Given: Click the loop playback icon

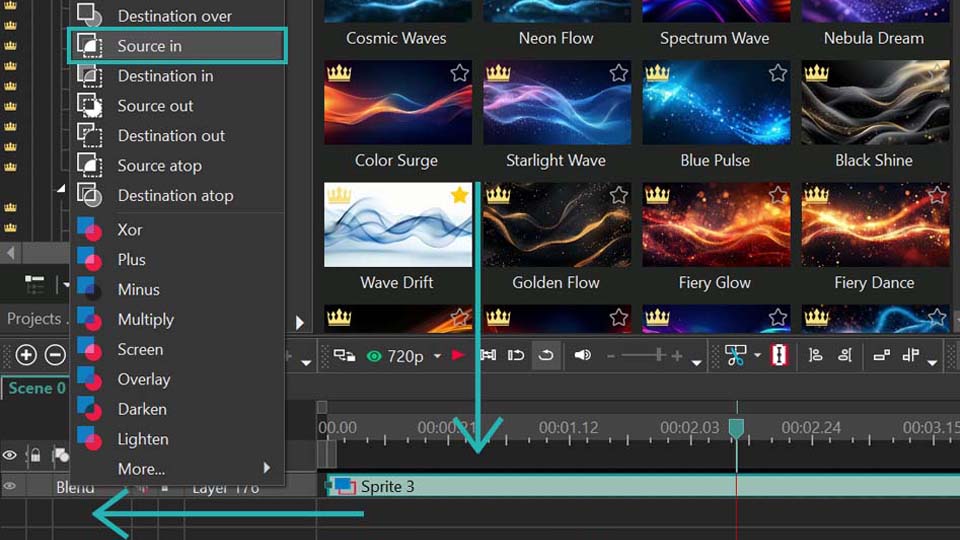Looking at the screenshot, I should point(546,356).
